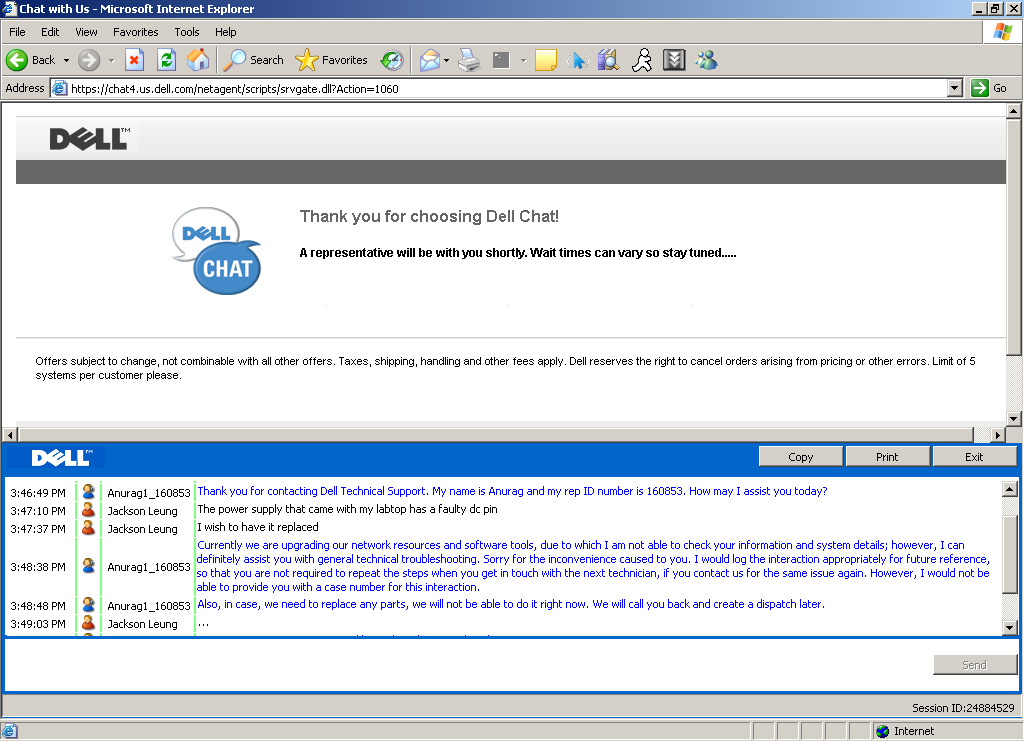This screenshot has width=1024, height=742.
Task: Click the status bar IE page icon
Action: 10,731
